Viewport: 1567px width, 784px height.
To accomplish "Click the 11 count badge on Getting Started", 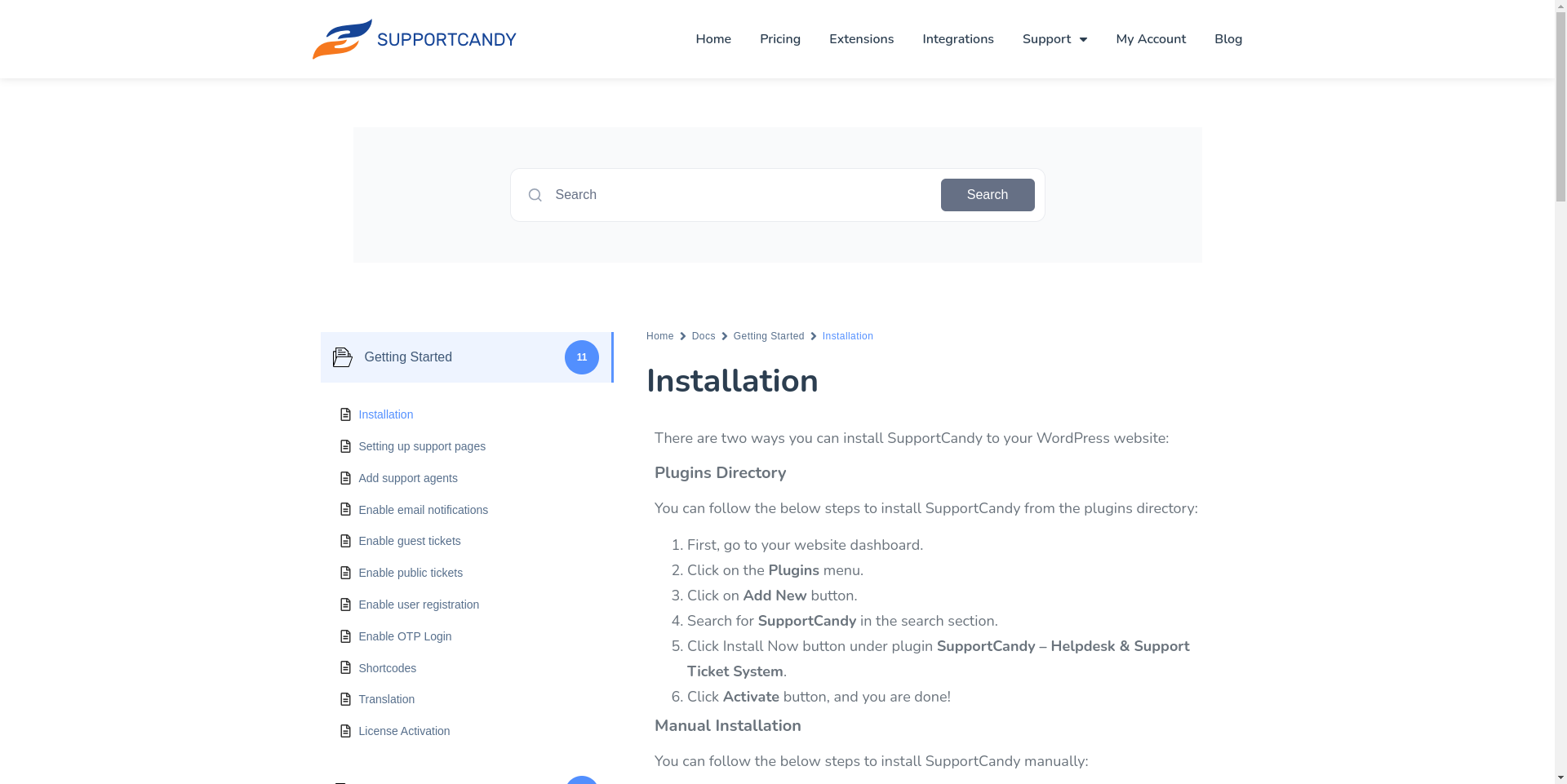I will (582, 357).
